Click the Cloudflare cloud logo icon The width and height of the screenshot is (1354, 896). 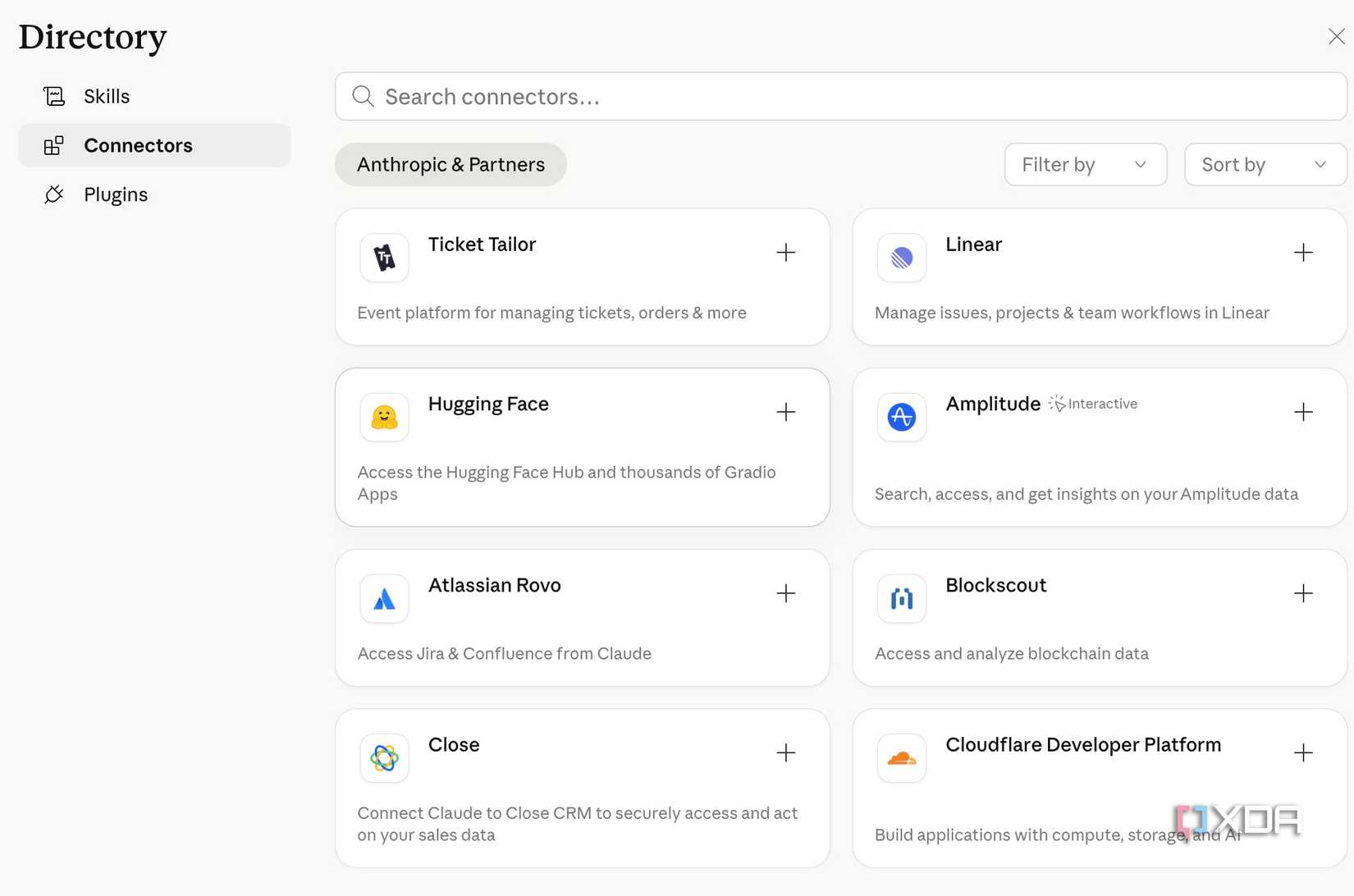[901, 758]
